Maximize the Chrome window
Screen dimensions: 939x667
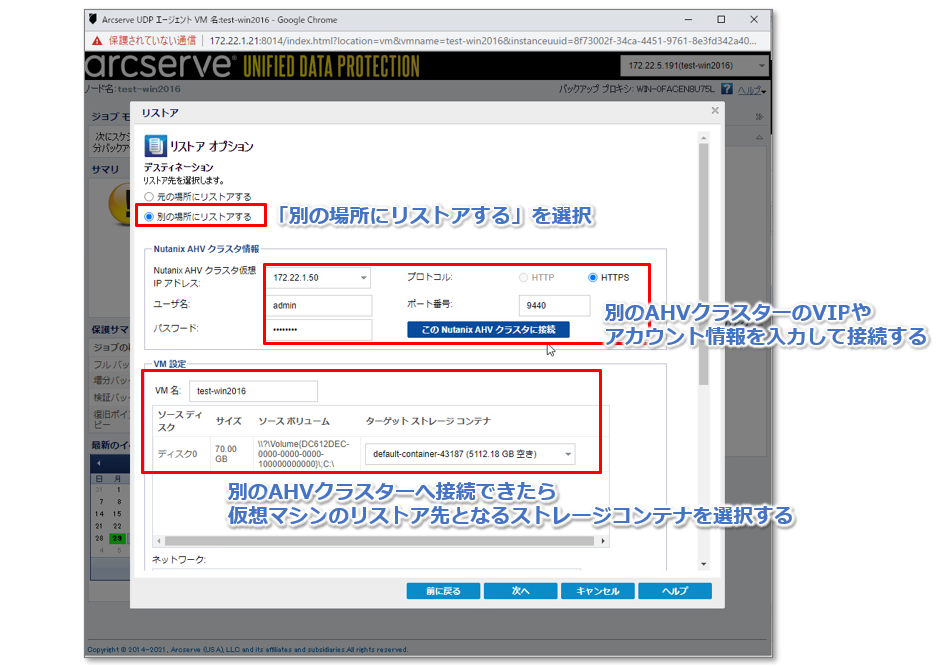[721, 20]
